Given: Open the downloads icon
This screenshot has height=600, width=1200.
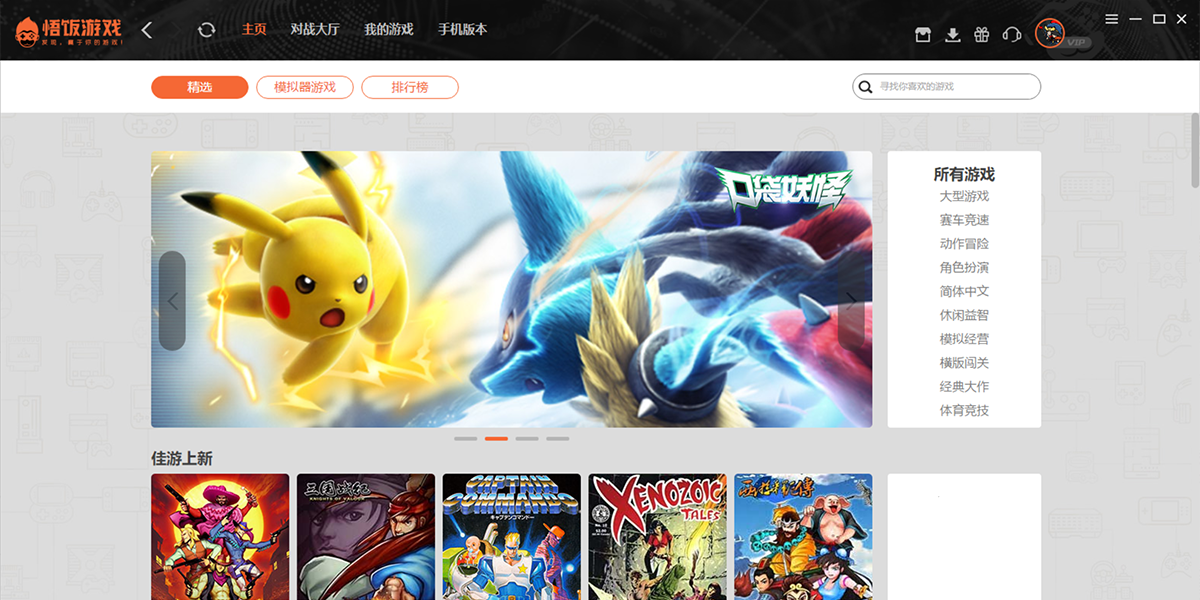Looking at the screenshot, I should 953,35.
